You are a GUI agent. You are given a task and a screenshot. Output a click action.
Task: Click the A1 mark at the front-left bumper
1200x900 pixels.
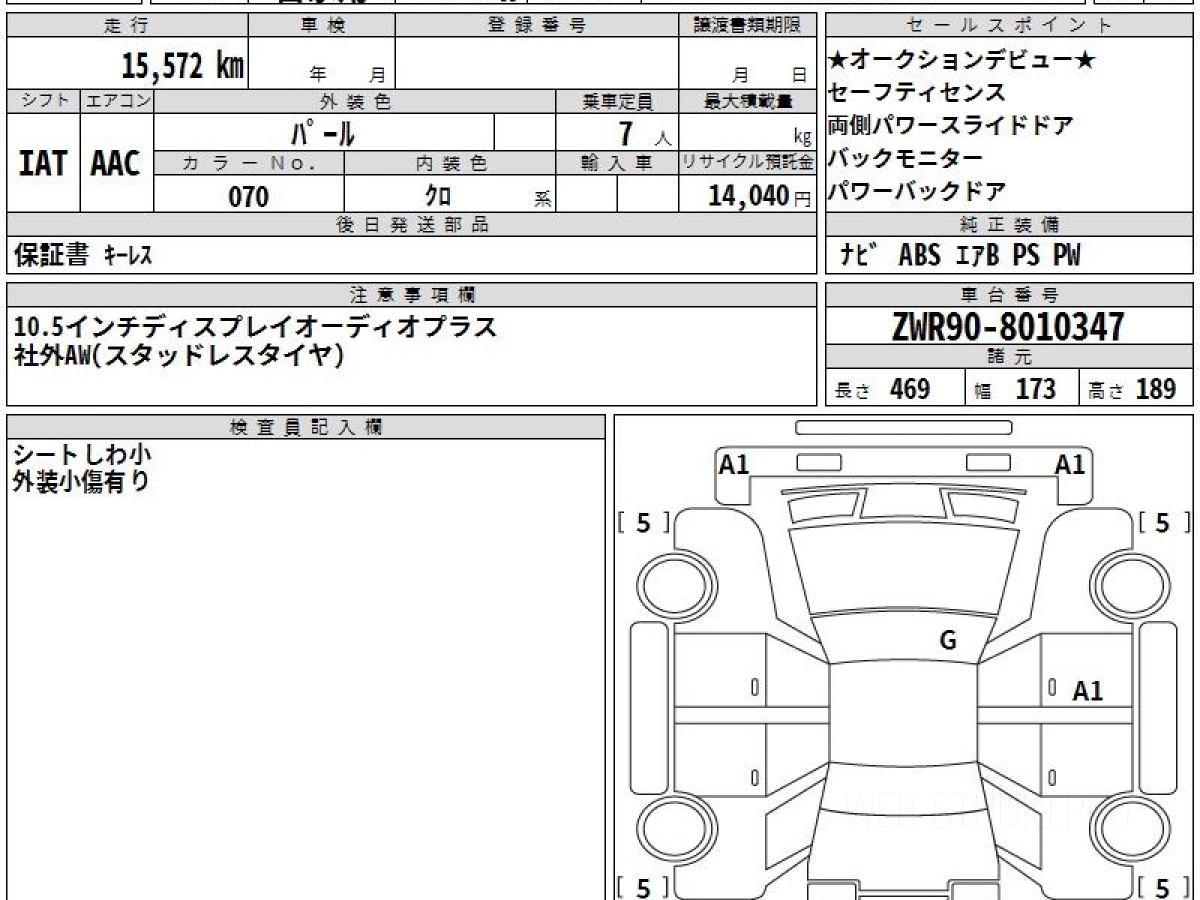click(x=734, y=464)
